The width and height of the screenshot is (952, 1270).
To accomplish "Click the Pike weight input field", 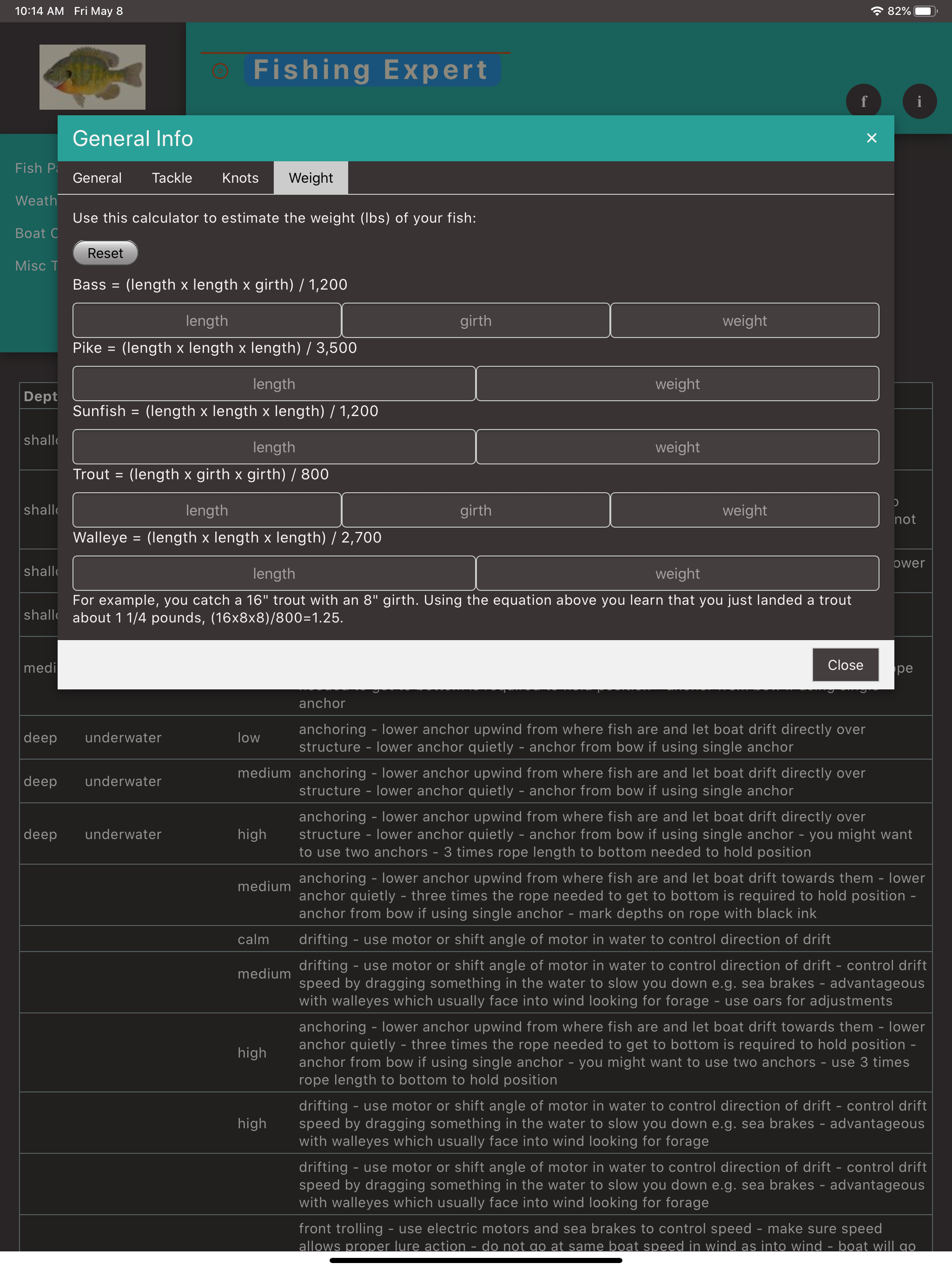I will coord(678,384).
